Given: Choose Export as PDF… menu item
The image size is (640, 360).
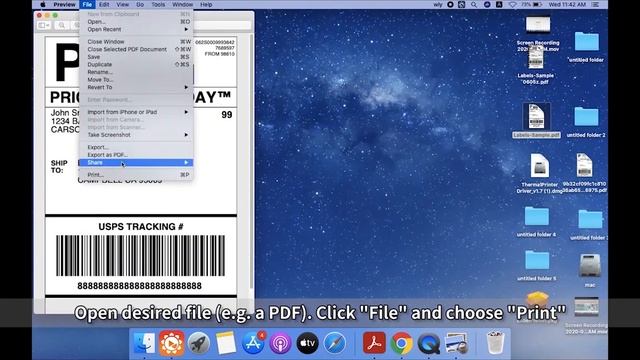Looking at the screenshot, I should click(x=136, y=155).
